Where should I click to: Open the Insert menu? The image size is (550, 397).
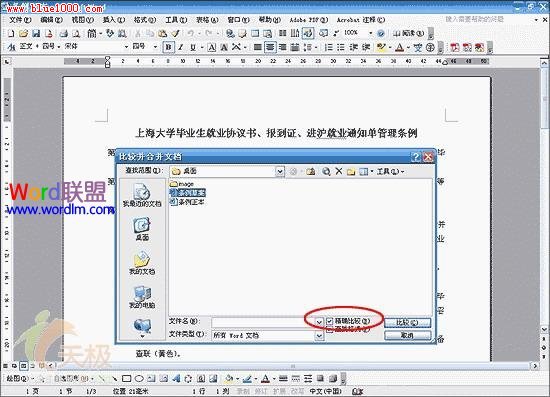click(x=114, y=20)
